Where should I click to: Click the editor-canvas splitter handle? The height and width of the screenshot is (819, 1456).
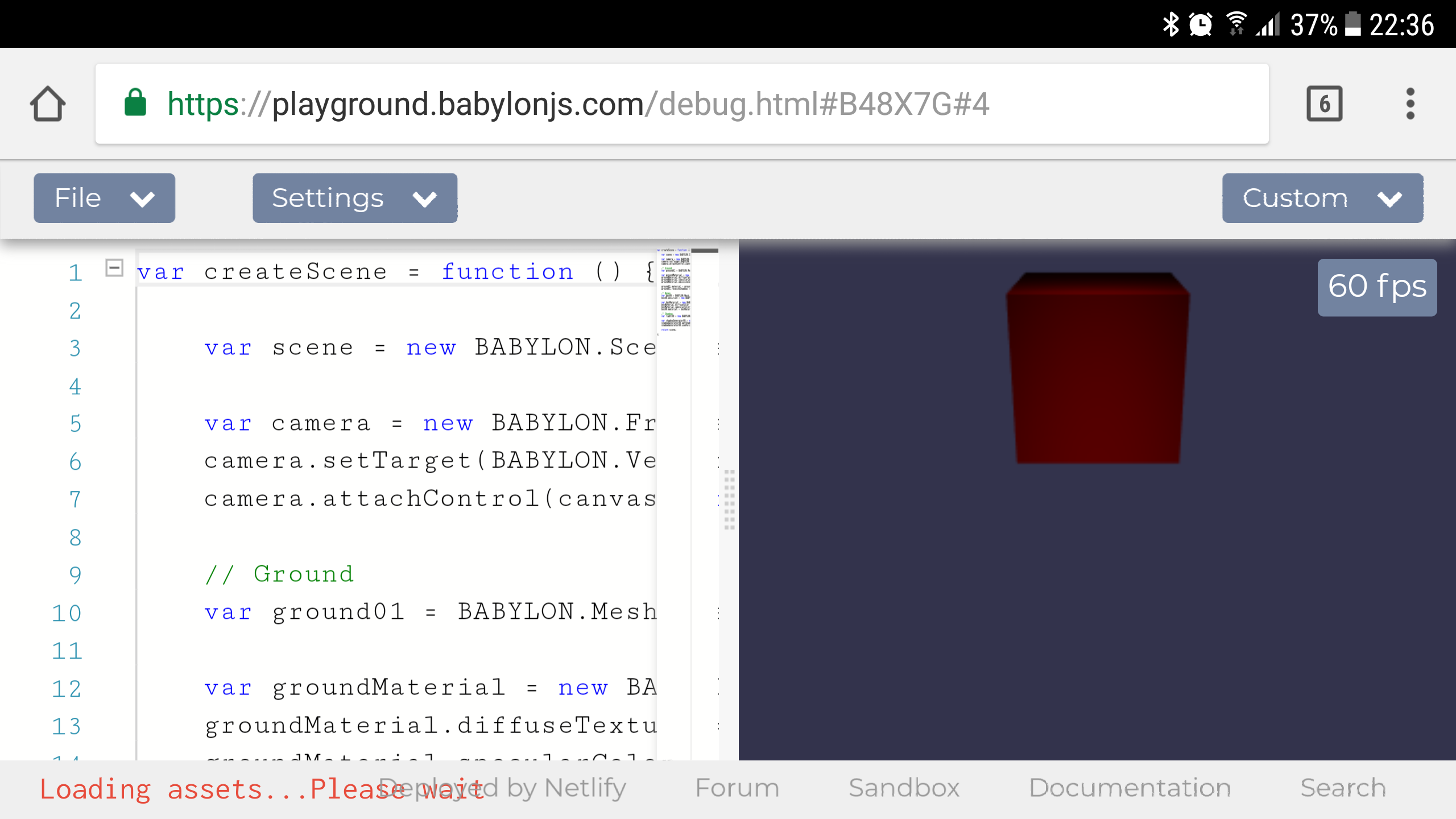pyautogui.click(x=729, y=499)
